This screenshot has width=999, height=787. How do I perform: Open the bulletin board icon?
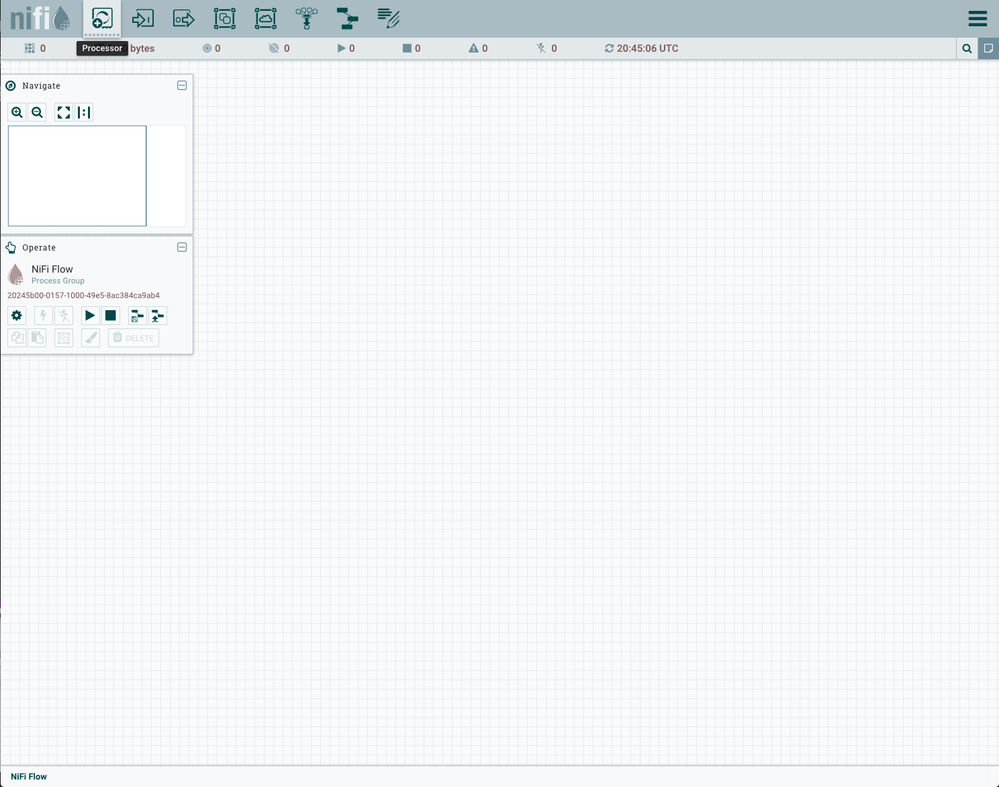[988, 48]
